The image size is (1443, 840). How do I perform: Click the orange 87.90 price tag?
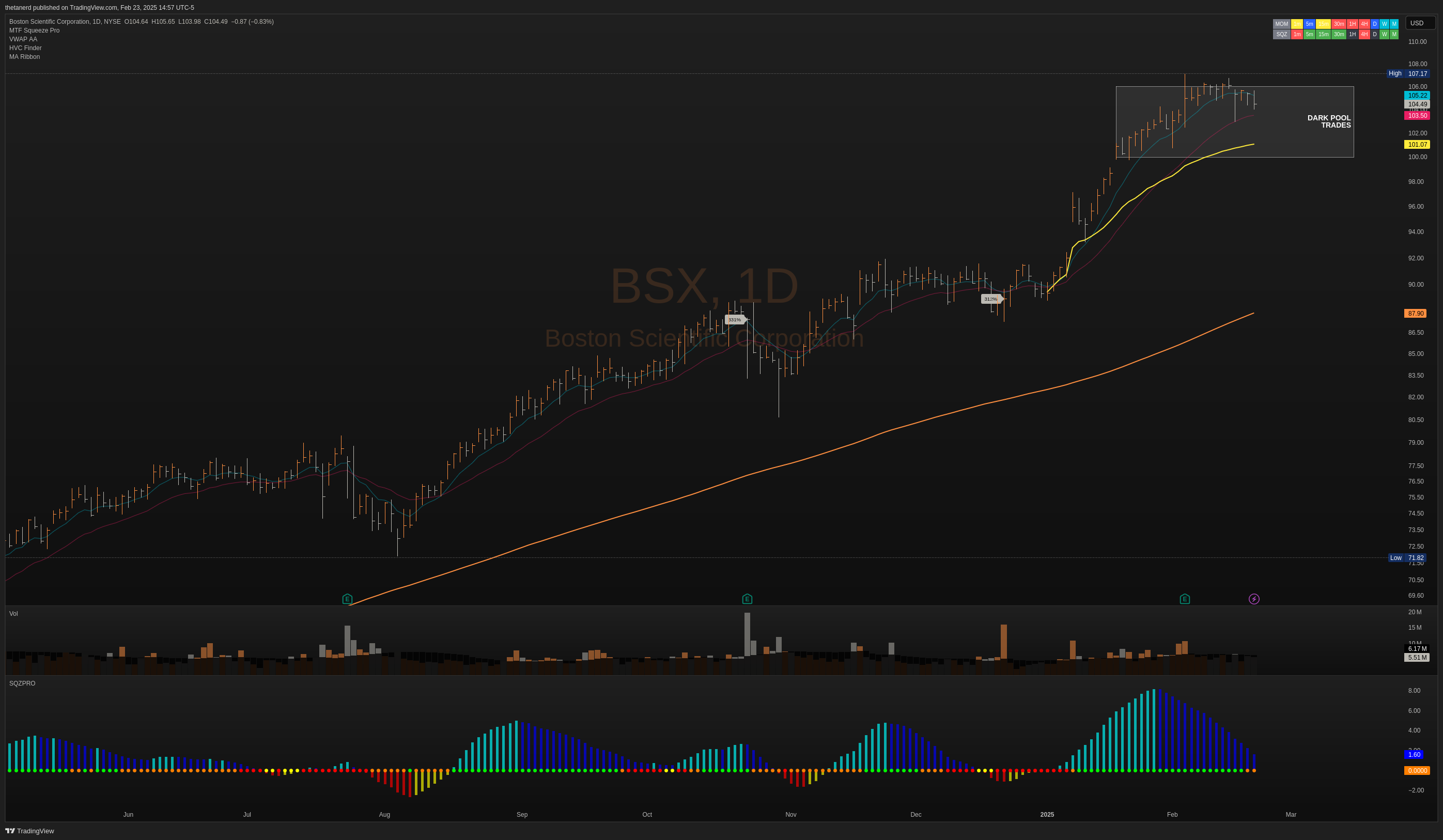(1416, 313)
